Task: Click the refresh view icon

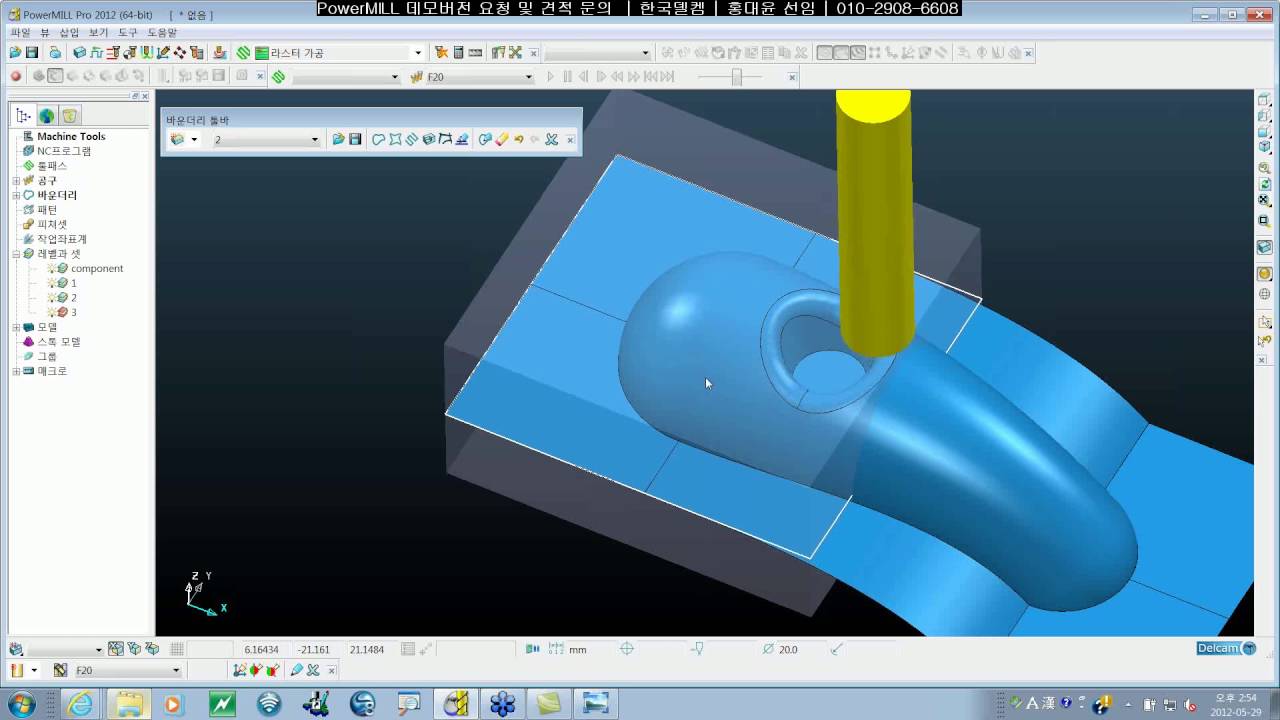Action: coord(1264,184)
